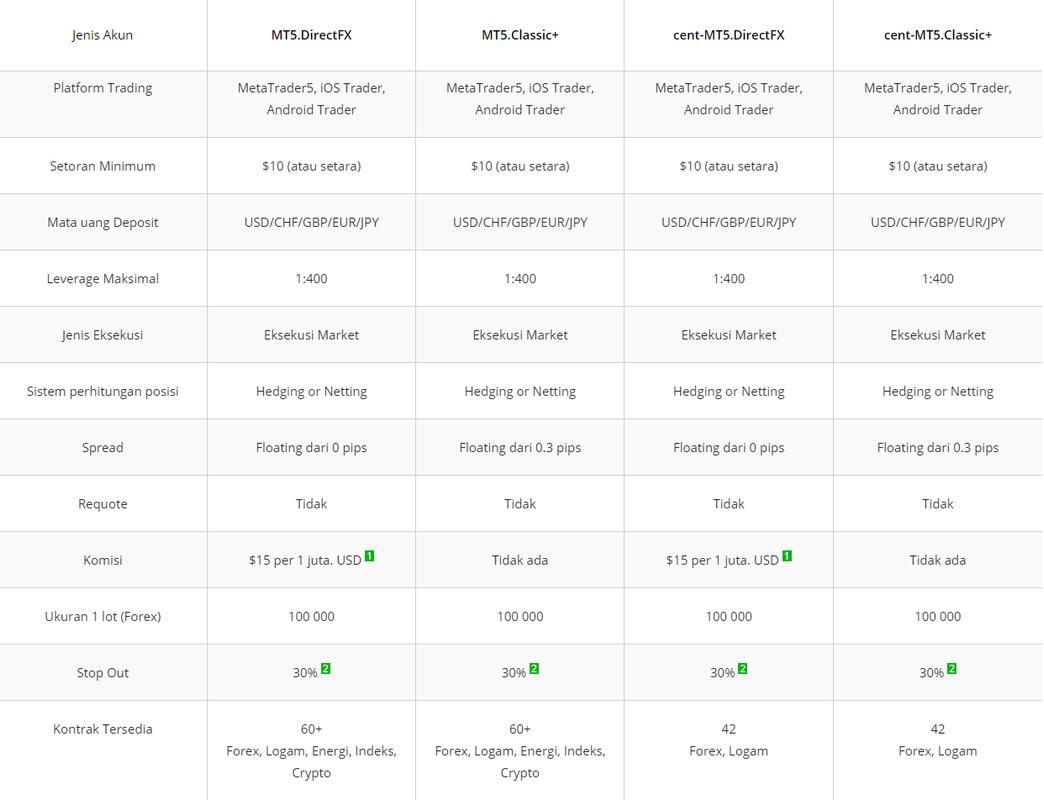Click the Setoran Minimum row label
Screen dimensions: 1044x800
click(103, 166)
